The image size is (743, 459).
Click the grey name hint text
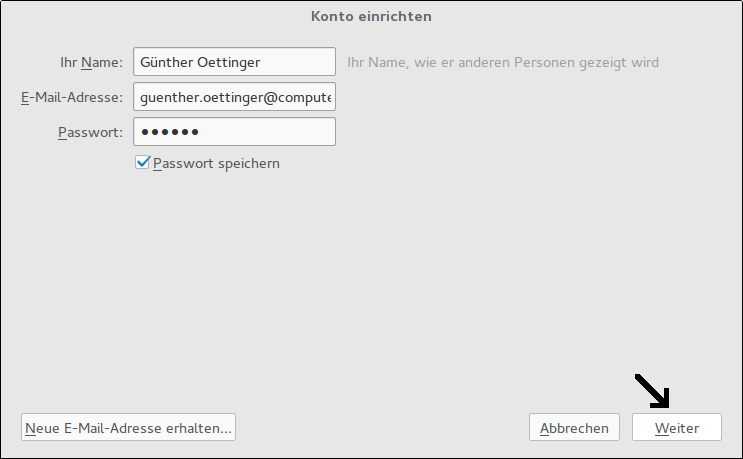502,62
